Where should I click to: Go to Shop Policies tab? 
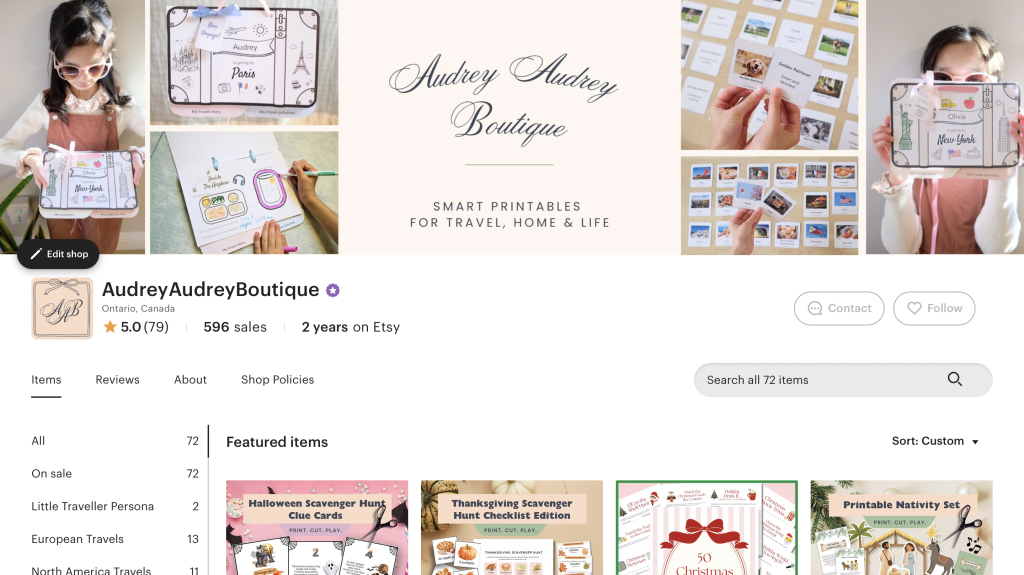[278, 380]
